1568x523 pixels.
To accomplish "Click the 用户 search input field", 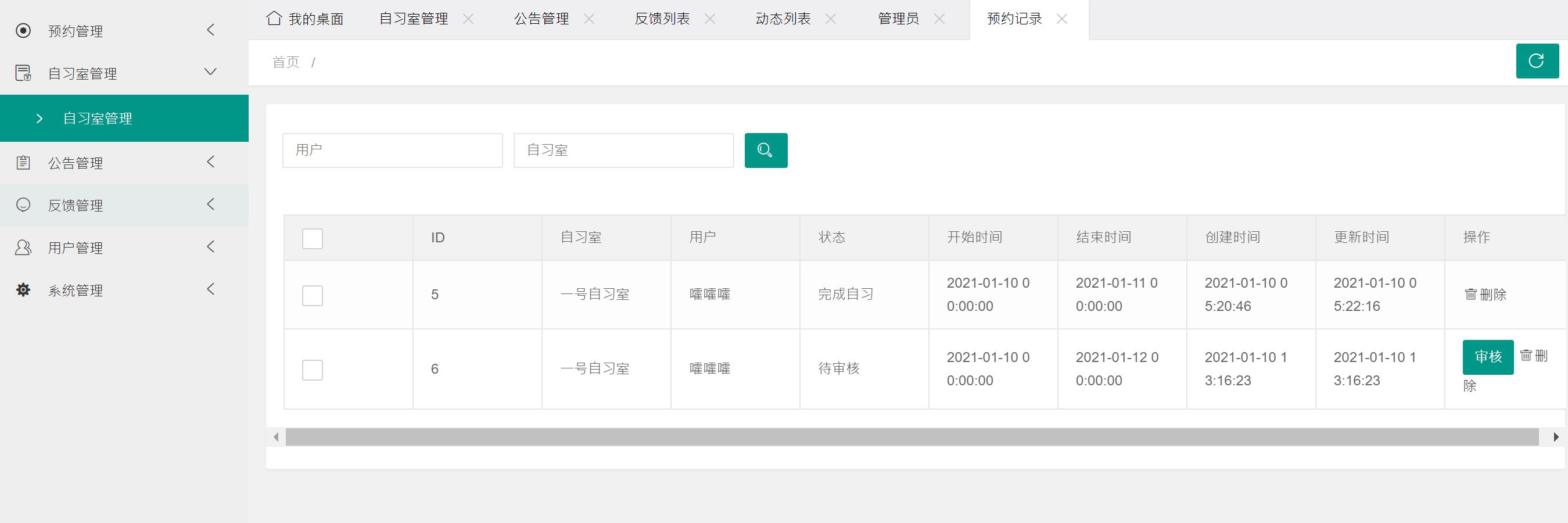I will coord(393,151).
